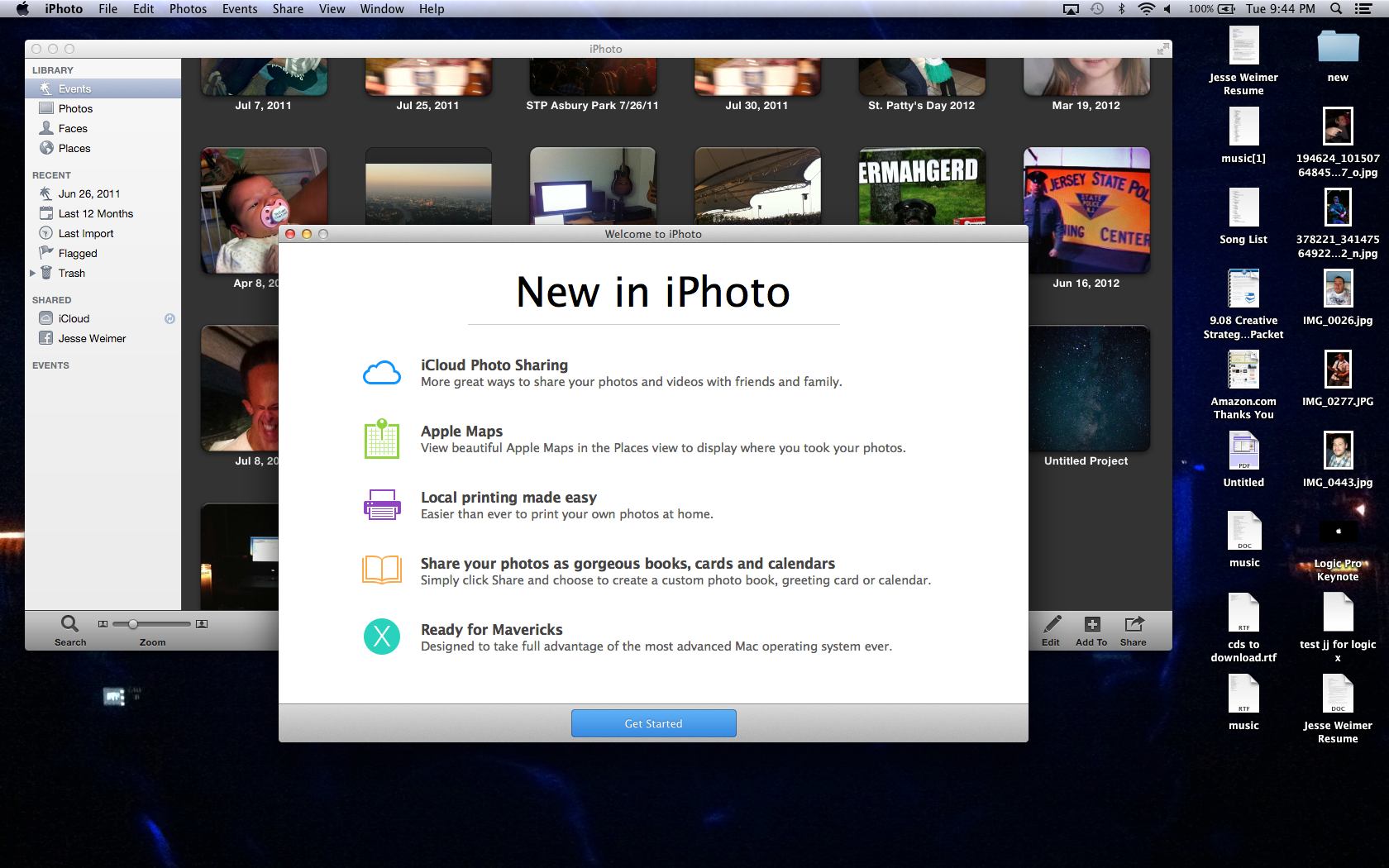
Task: Select iCloud under Shared
Action: tap(103, 318)
